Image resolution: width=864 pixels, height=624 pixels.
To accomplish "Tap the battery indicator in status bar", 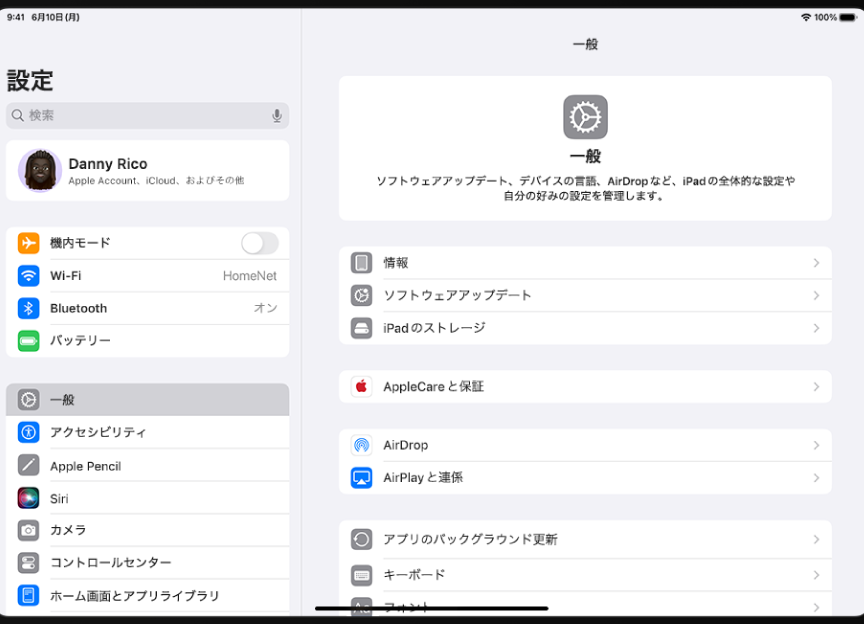I will pyautogui.click(x=848, y=17).
